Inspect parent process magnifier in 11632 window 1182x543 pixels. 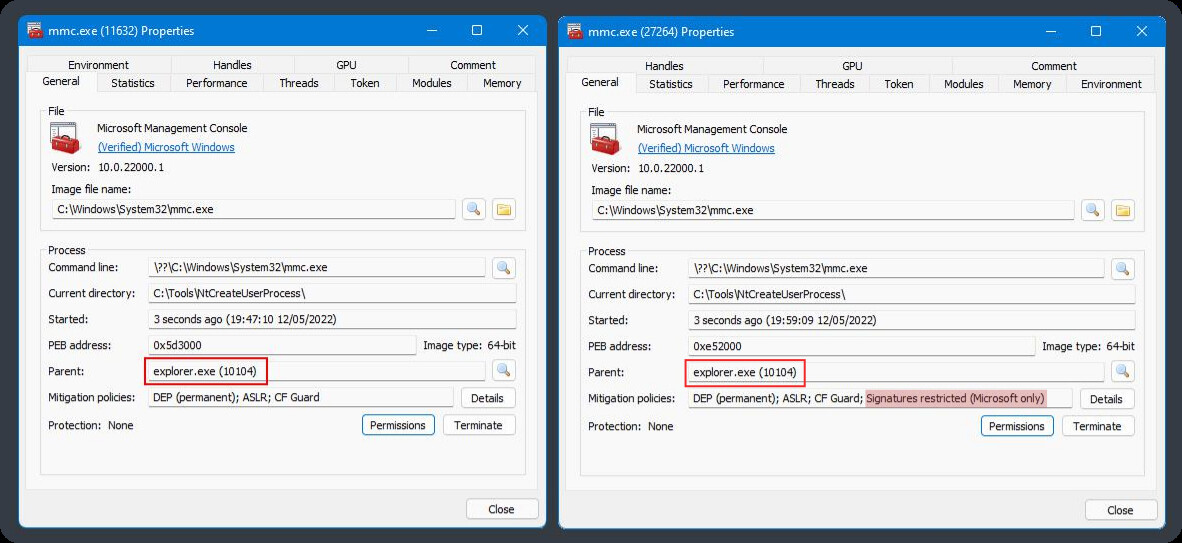point(504,370)
